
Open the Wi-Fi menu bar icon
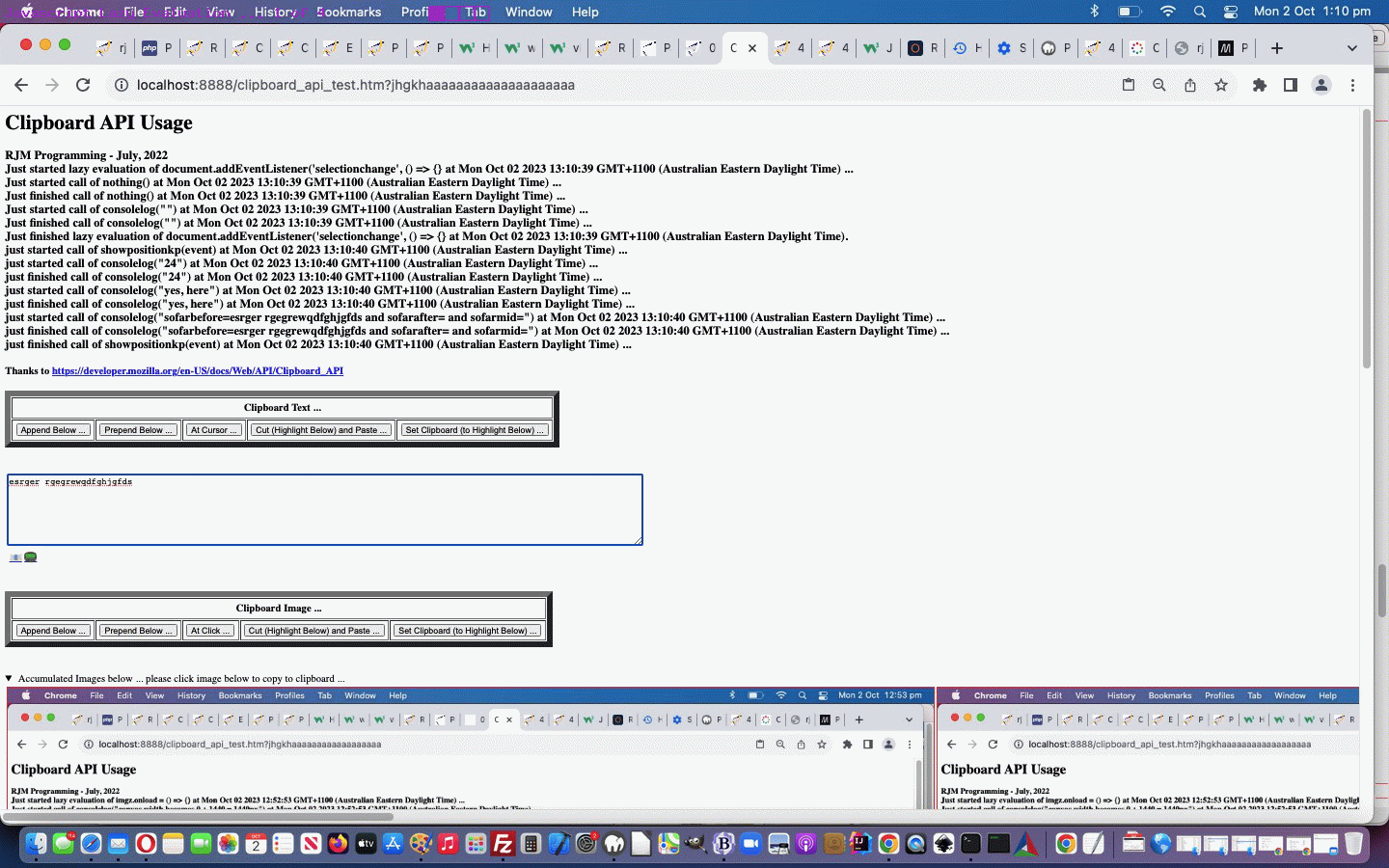click(x=1167, y=12)
